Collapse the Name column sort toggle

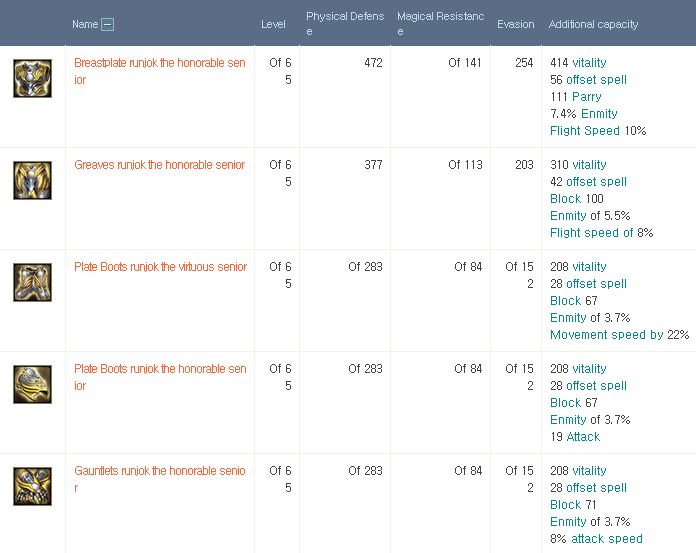pyautogui.click(x=107, y=24)
